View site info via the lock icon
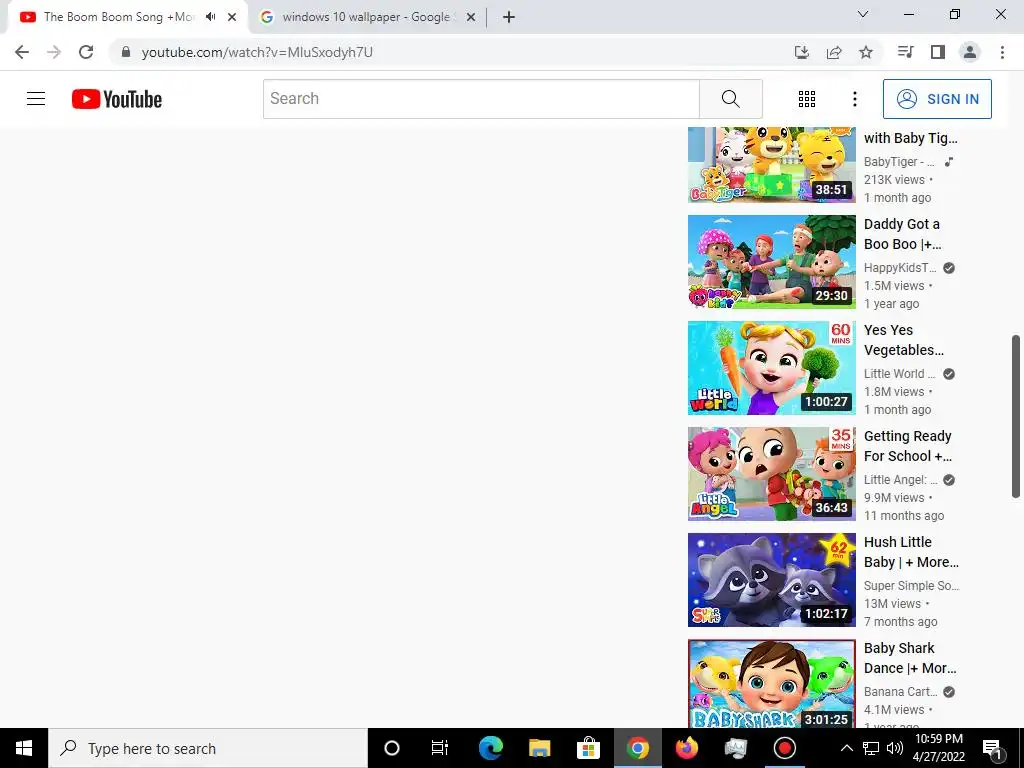 (x=126, y=52)
